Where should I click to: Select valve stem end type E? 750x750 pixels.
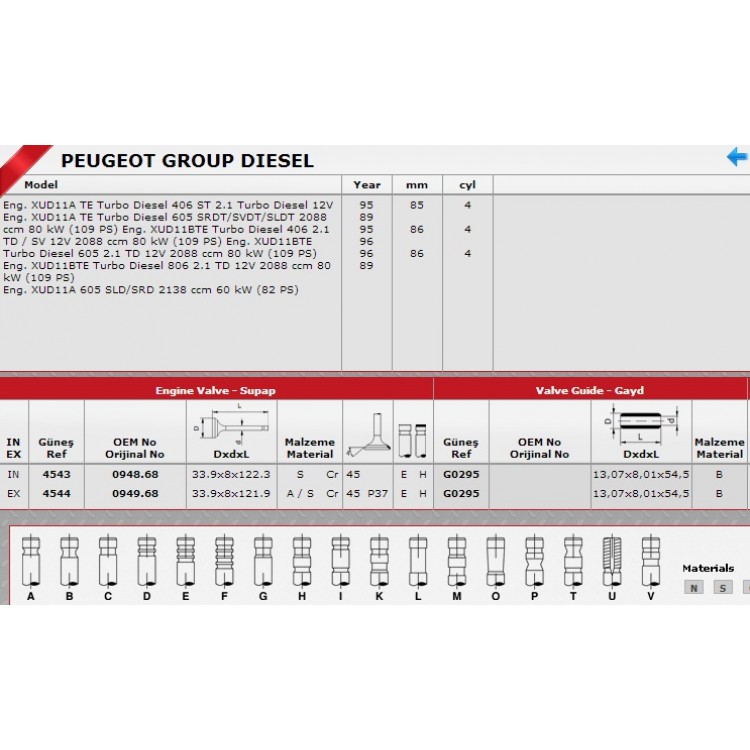point(186,568)
